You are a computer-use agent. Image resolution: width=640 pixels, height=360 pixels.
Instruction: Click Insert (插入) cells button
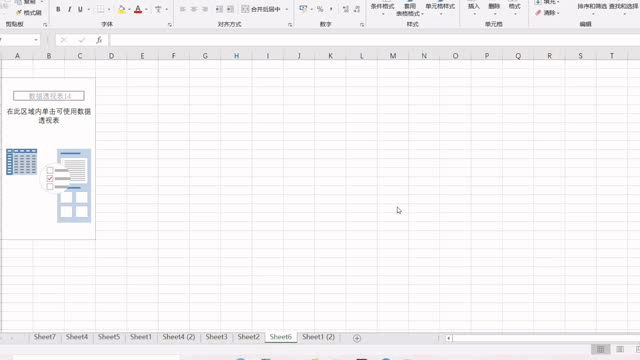click(x=474, y=7)
